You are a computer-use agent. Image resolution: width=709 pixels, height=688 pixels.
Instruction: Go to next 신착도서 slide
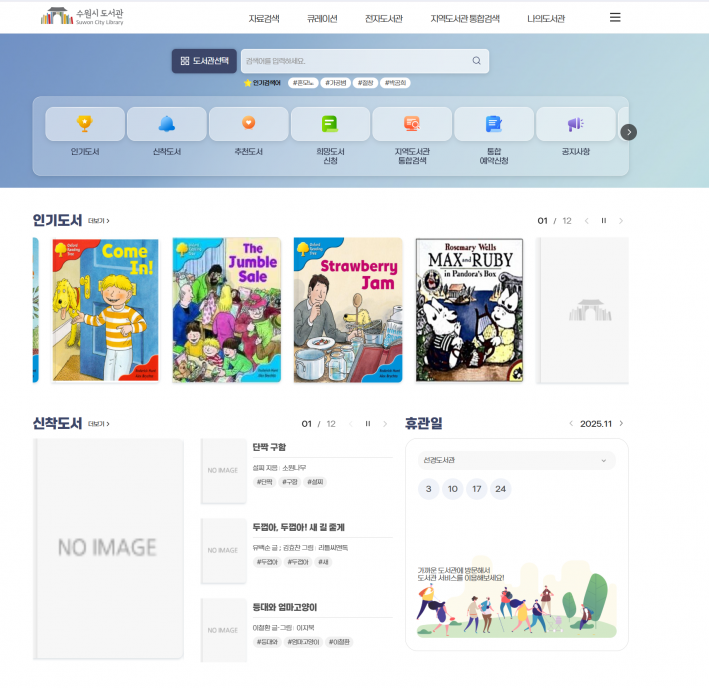385,424
